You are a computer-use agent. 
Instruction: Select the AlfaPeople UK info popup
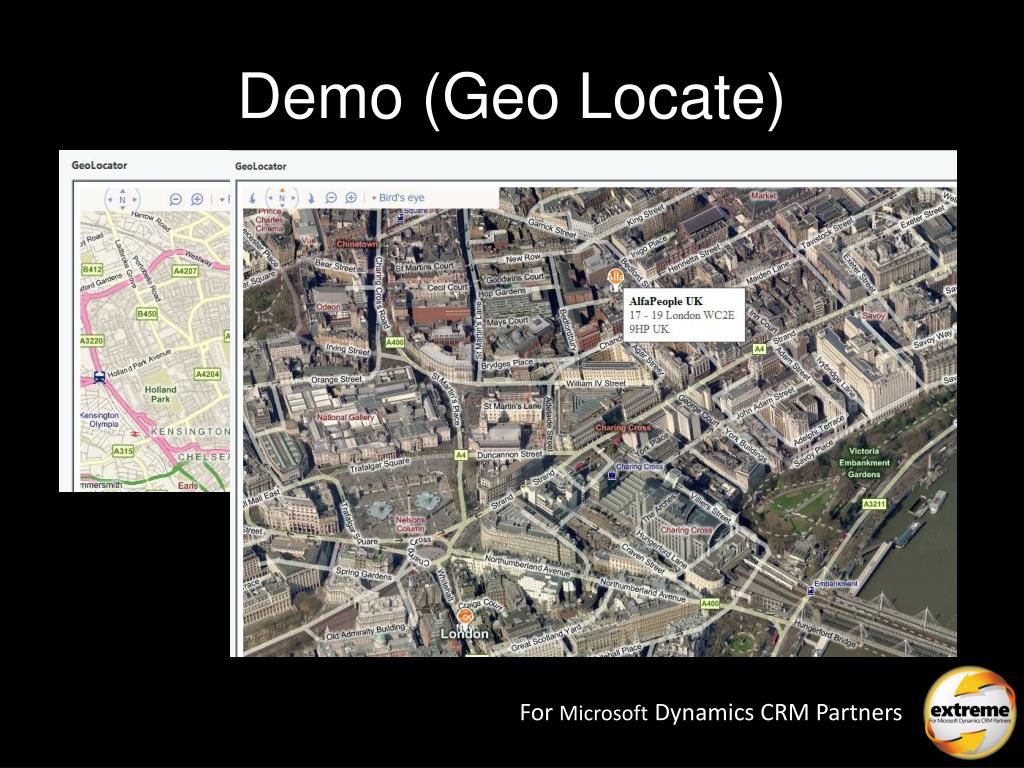684,315
